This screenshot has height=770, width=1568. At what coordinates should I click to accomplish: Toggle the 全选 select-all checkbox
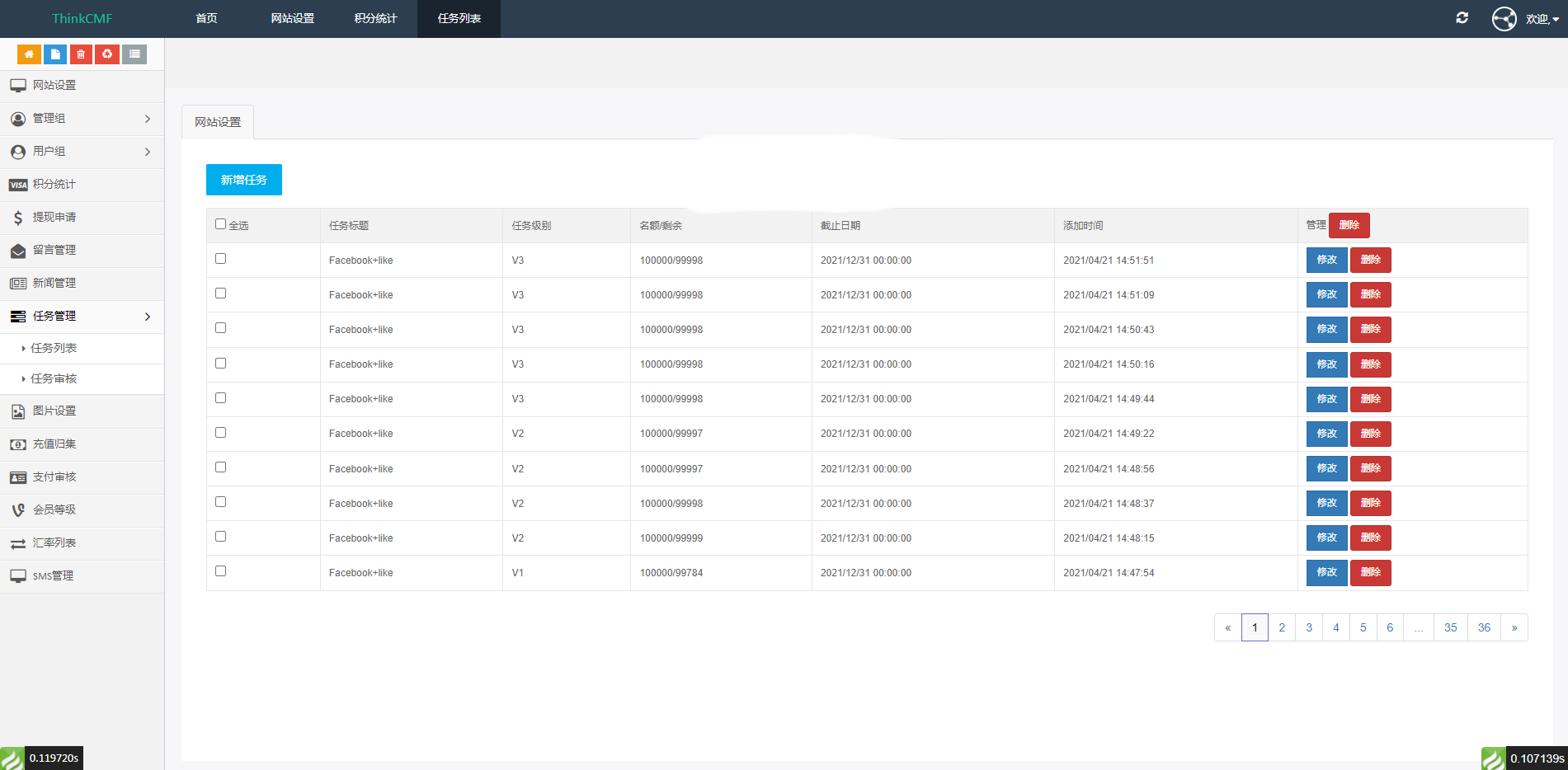220,224
